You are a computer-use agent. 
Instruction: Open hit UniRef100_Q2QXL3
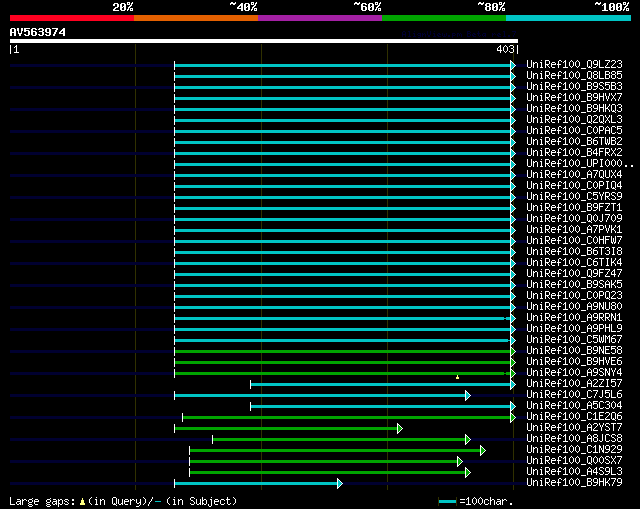(x=574, y=120)
